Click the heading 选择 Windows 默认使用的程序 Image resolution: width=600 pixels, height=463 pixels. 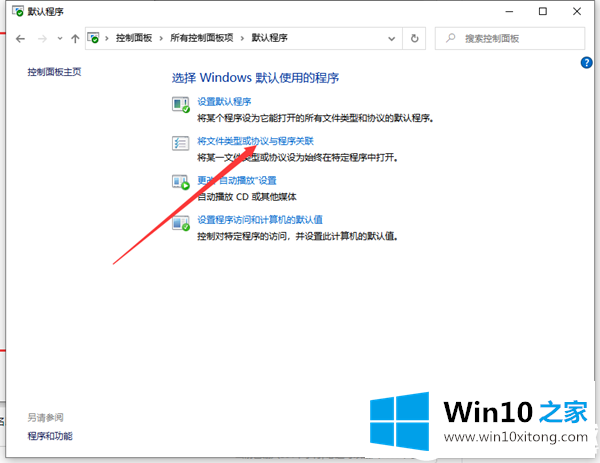coord(255,78)
